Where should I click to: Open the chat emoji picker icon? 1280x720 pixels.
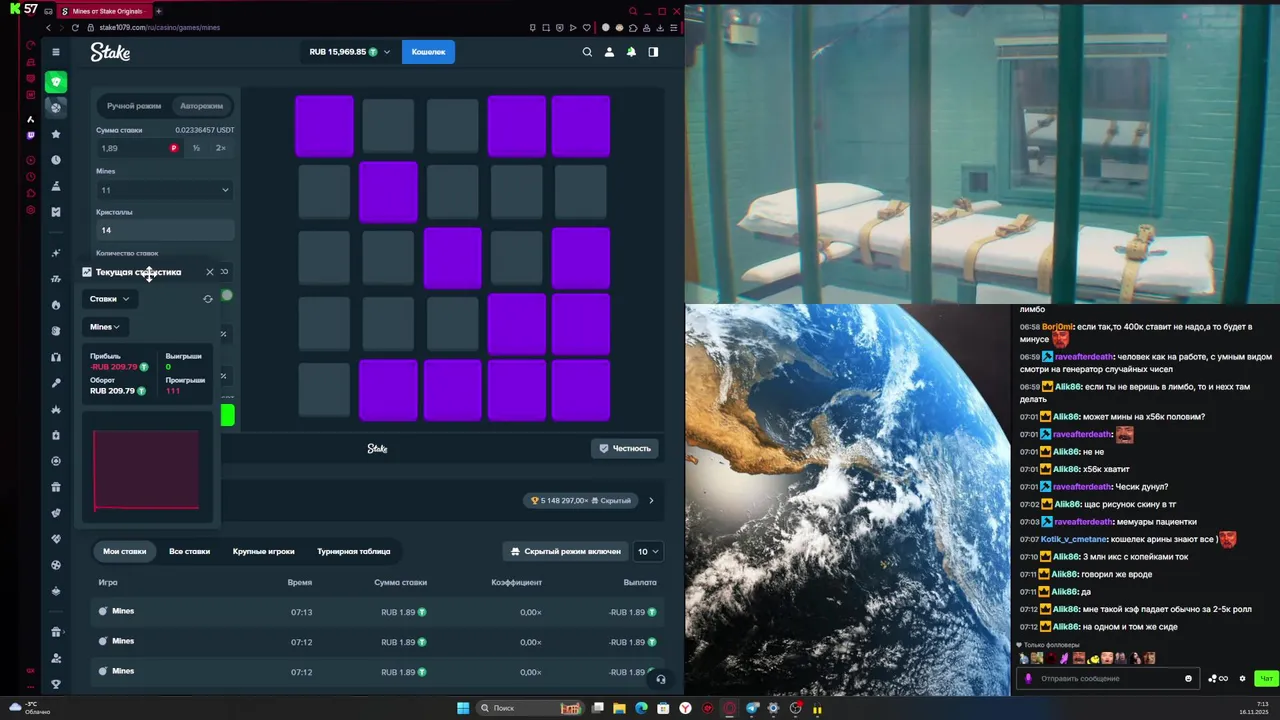click(1188, 678)
